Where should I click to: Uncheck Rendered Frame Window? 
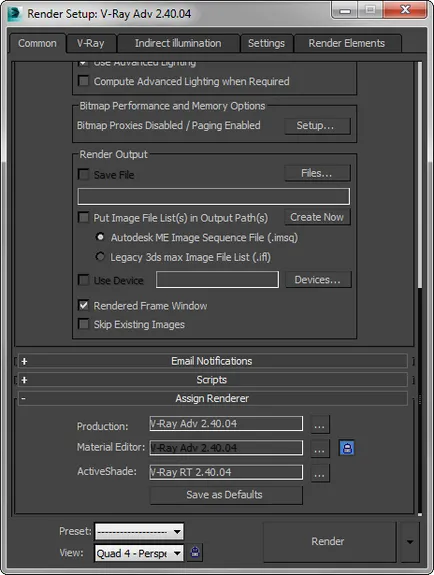[x=84, y=305]
